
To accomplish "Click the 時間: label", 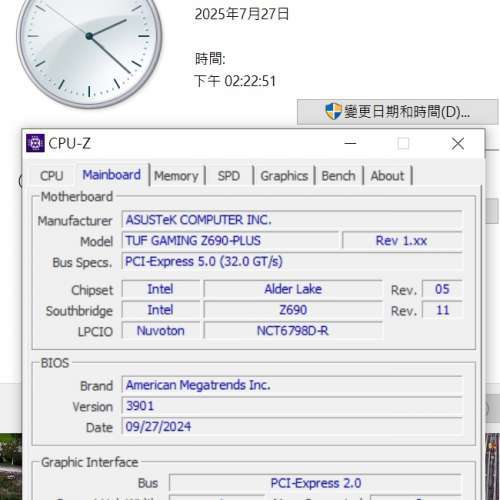I will [x=210, y=59].
